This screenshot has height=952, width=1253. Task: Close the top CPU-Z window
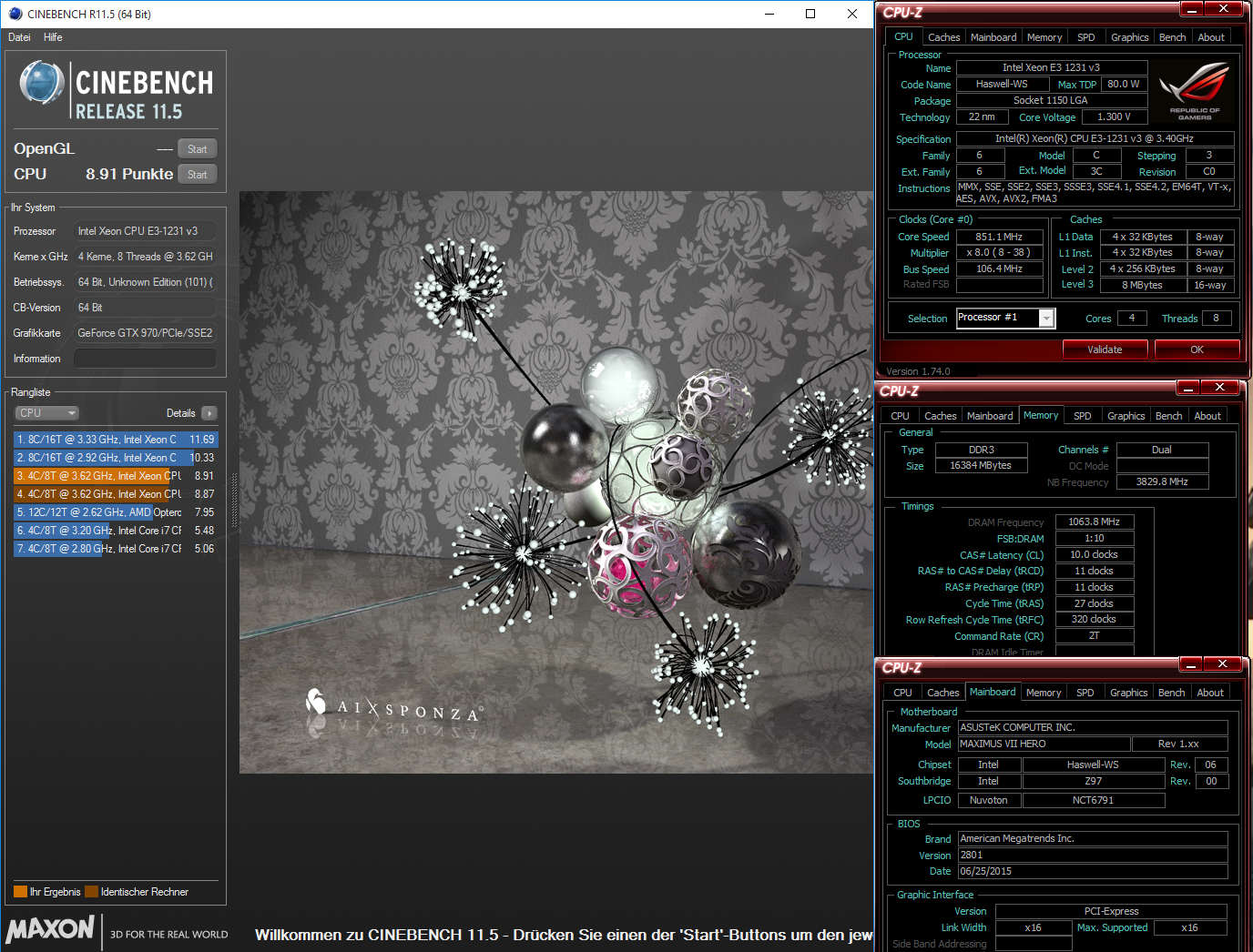1224,8
